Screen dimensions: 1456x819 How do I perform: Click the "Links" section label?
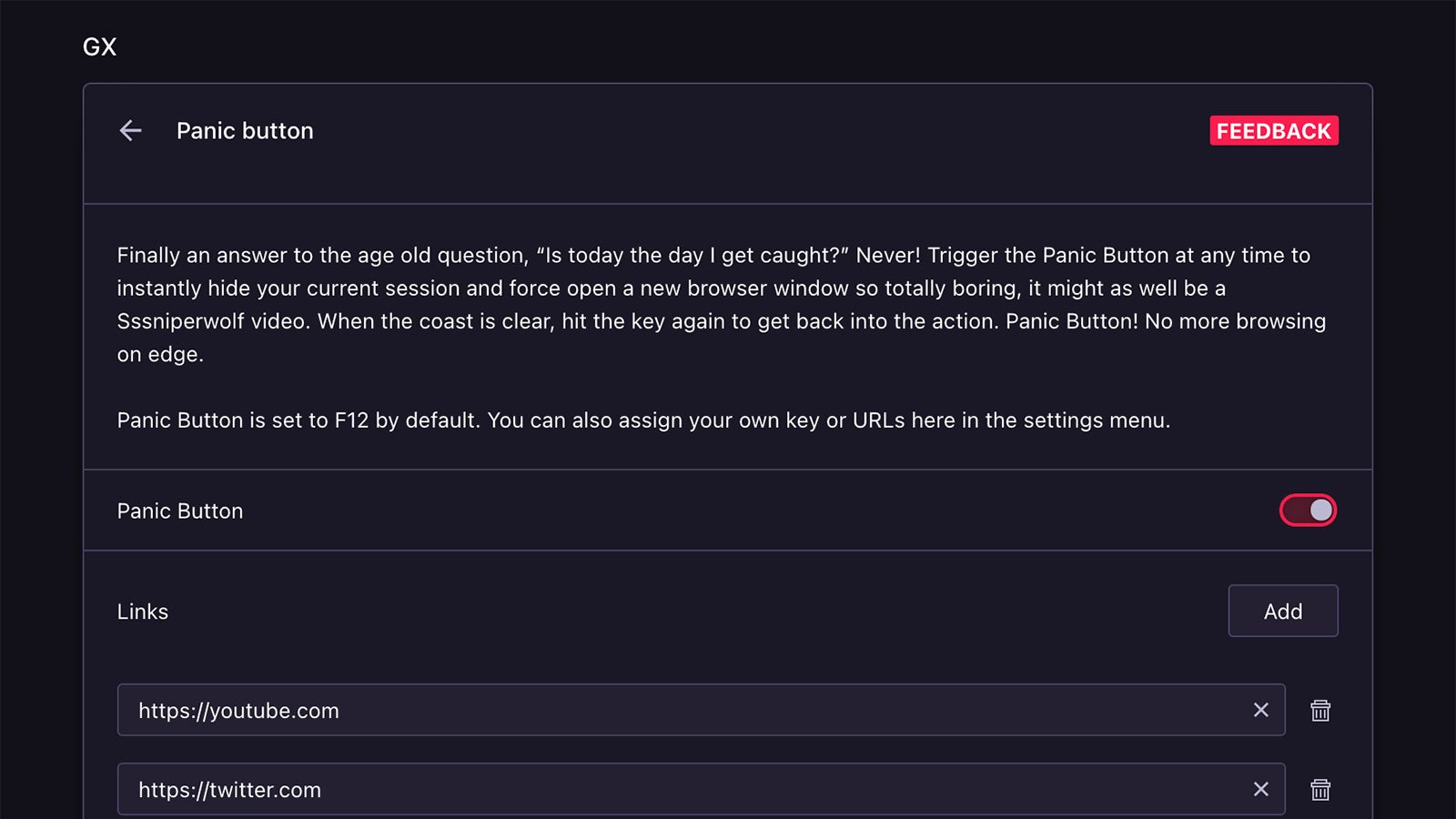tap(143, 612)
